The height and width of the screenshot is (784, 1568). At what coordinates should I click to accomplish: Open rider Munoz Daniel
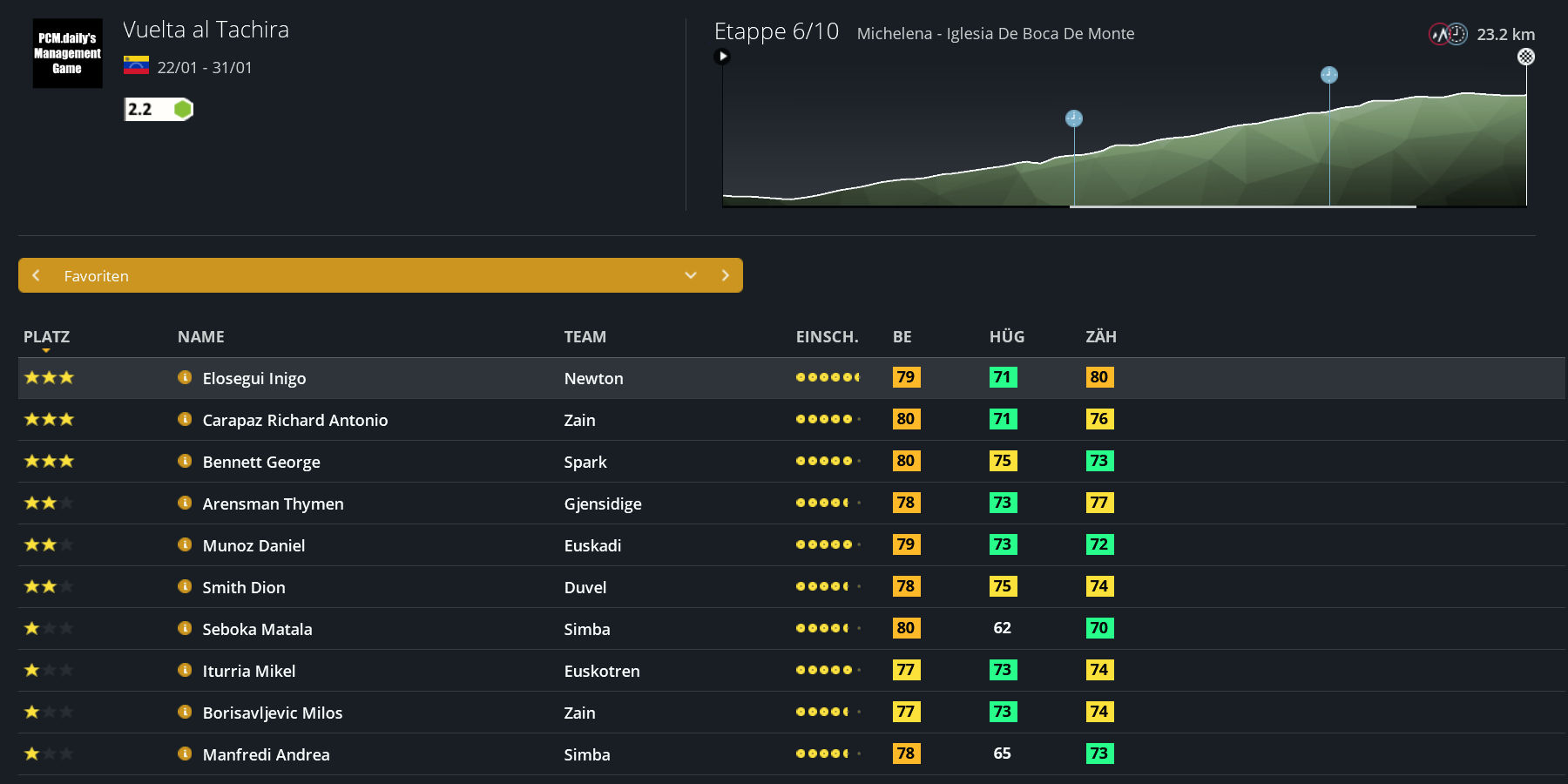click(x=253, y=545)
